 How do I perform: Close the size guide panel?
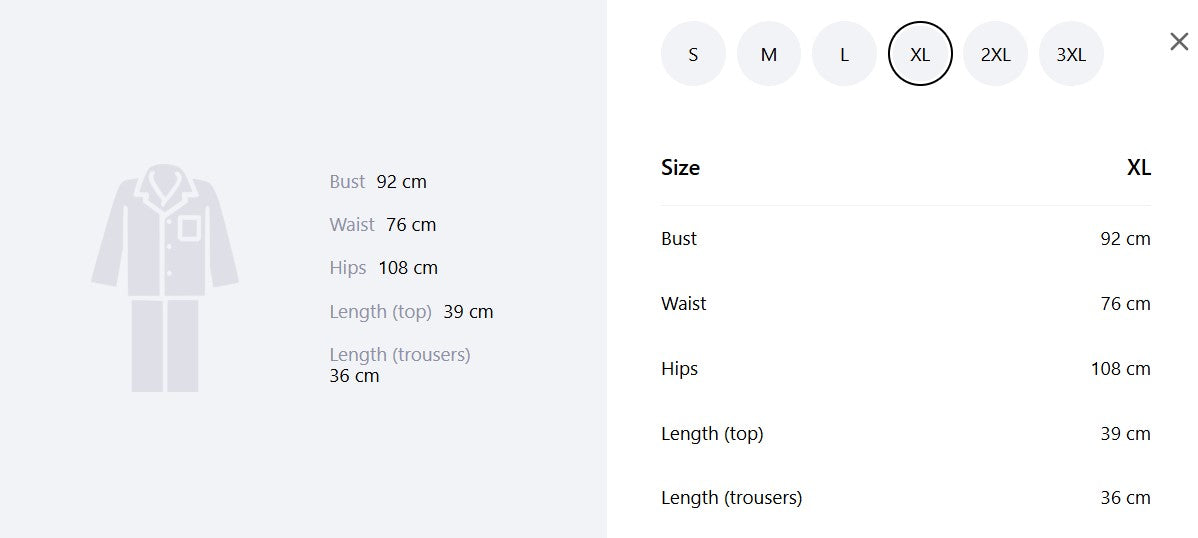[1179, 42]
